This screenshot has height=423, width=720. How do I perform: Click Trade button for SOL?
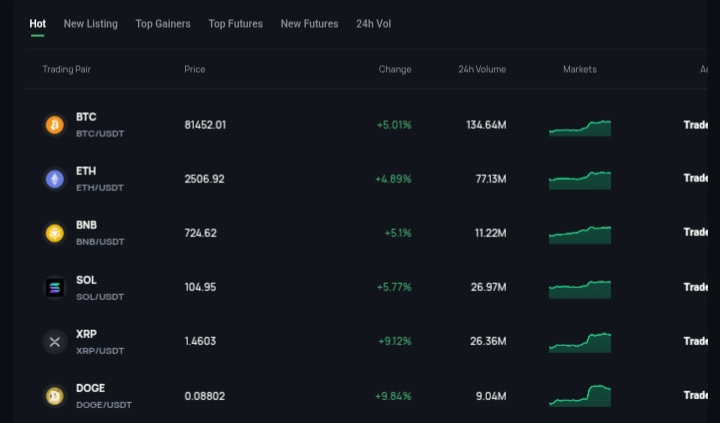click(695, 287)
